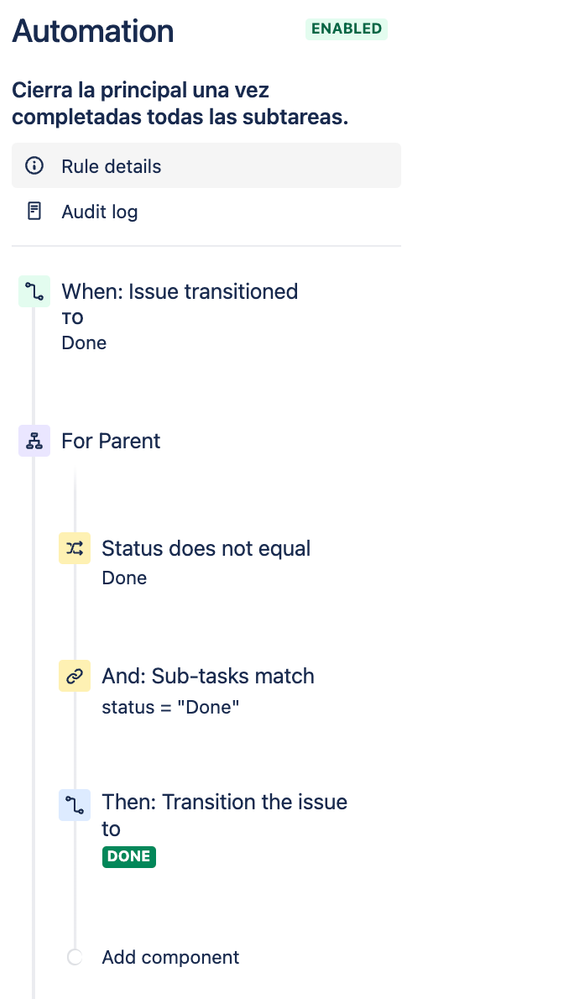Viewport: 569px width, 999px height.
Task: Click the ENABLED status badge
Action: 347,29
